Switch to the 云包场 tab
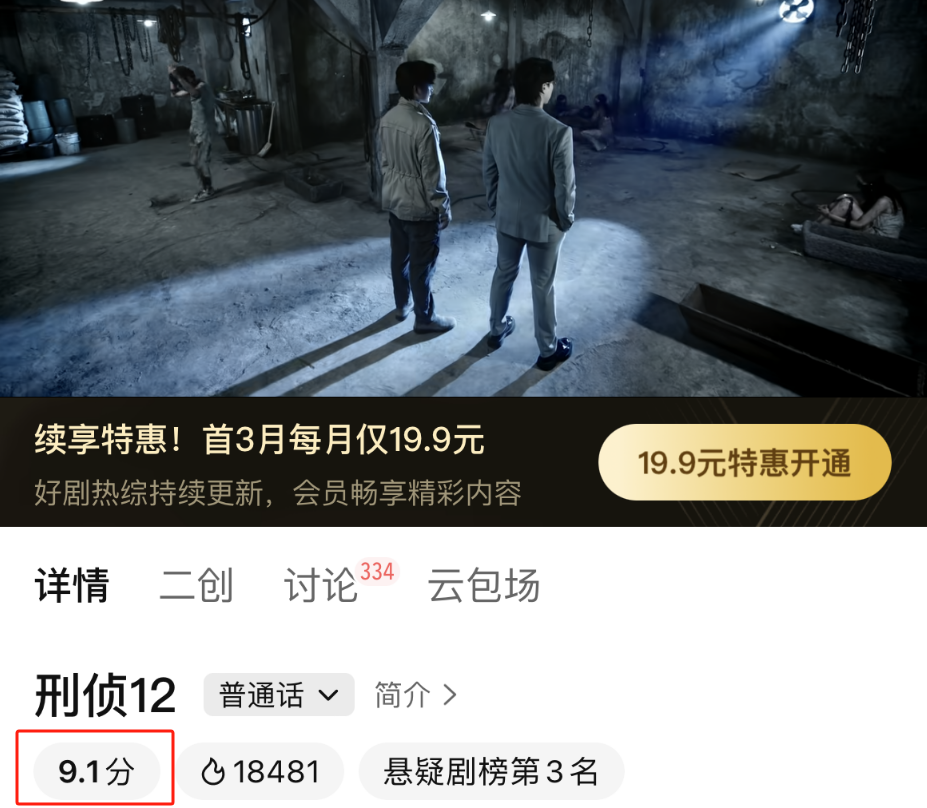The image size is (927, 808). pyautogui.click(x=484, y=585)
